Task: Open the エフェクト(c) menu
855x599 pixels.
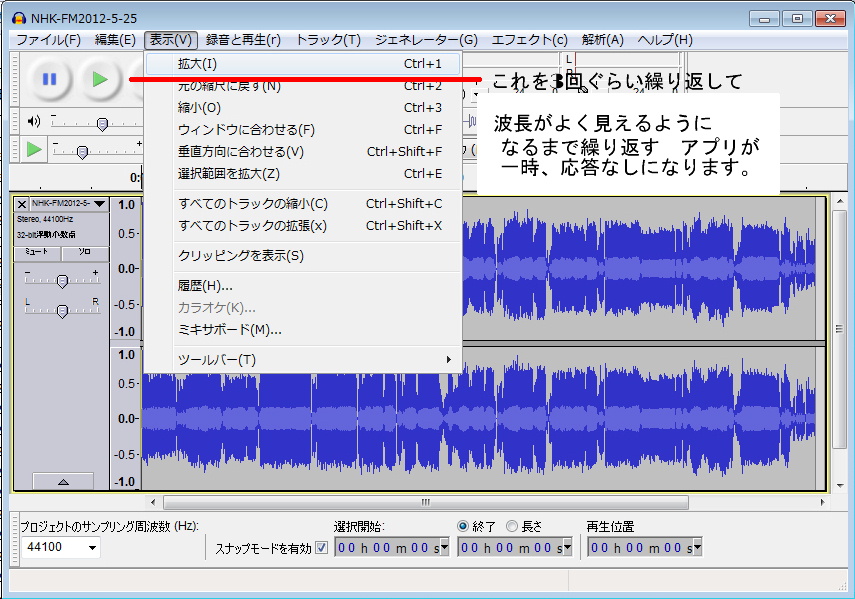Action: click(530, 40)
